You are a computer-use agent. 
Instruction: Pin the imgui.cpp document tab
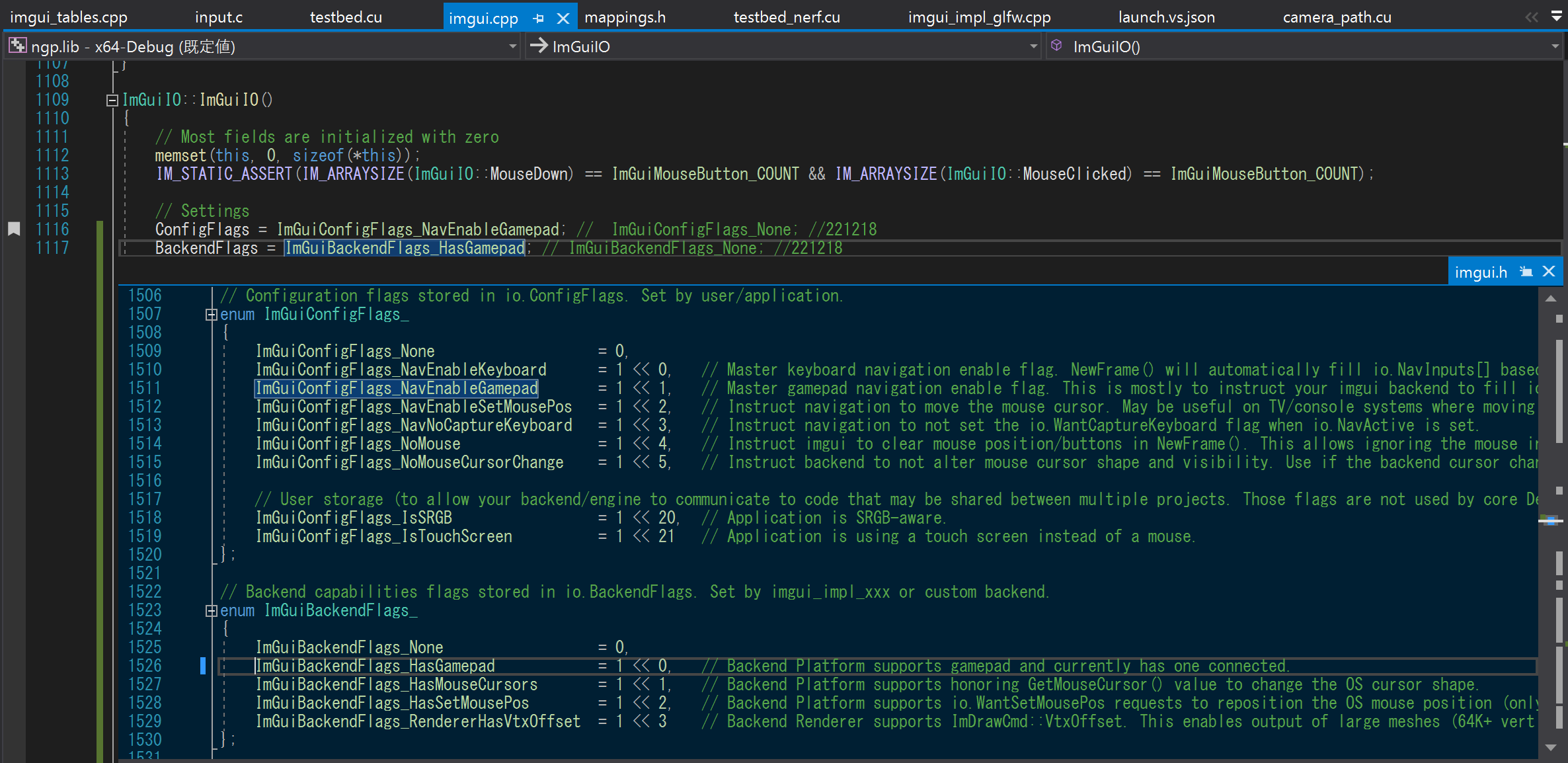pyautogui.click(x=539, y=19)
